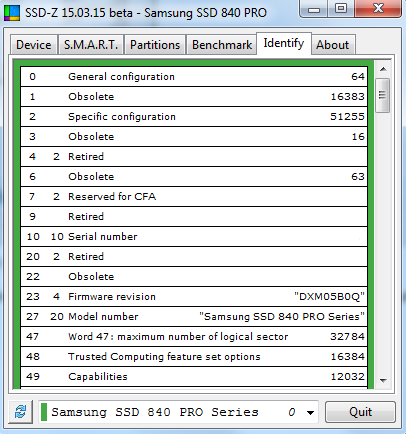Click the refresh drives icon button
This screenshot has height=434, width=406.
[x=20, y=412]
